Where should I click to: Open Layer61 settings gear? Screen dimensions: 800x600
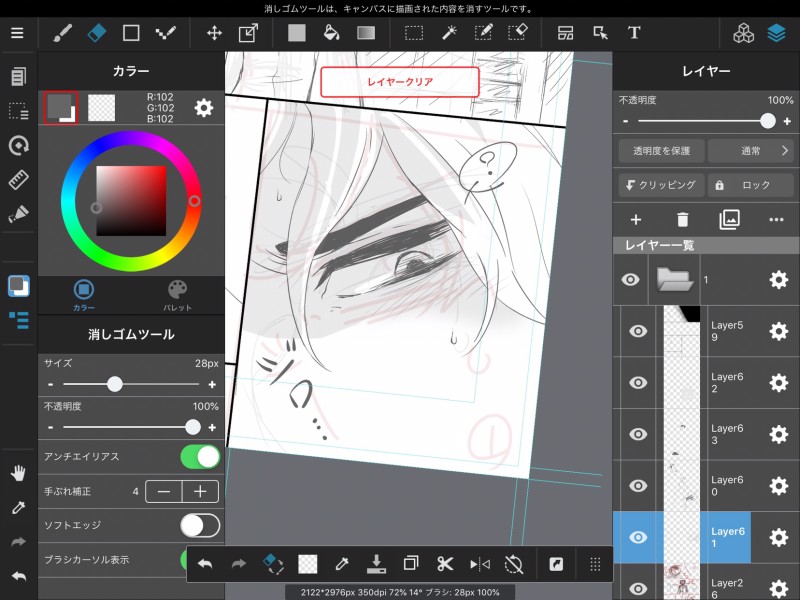(779, 537)
